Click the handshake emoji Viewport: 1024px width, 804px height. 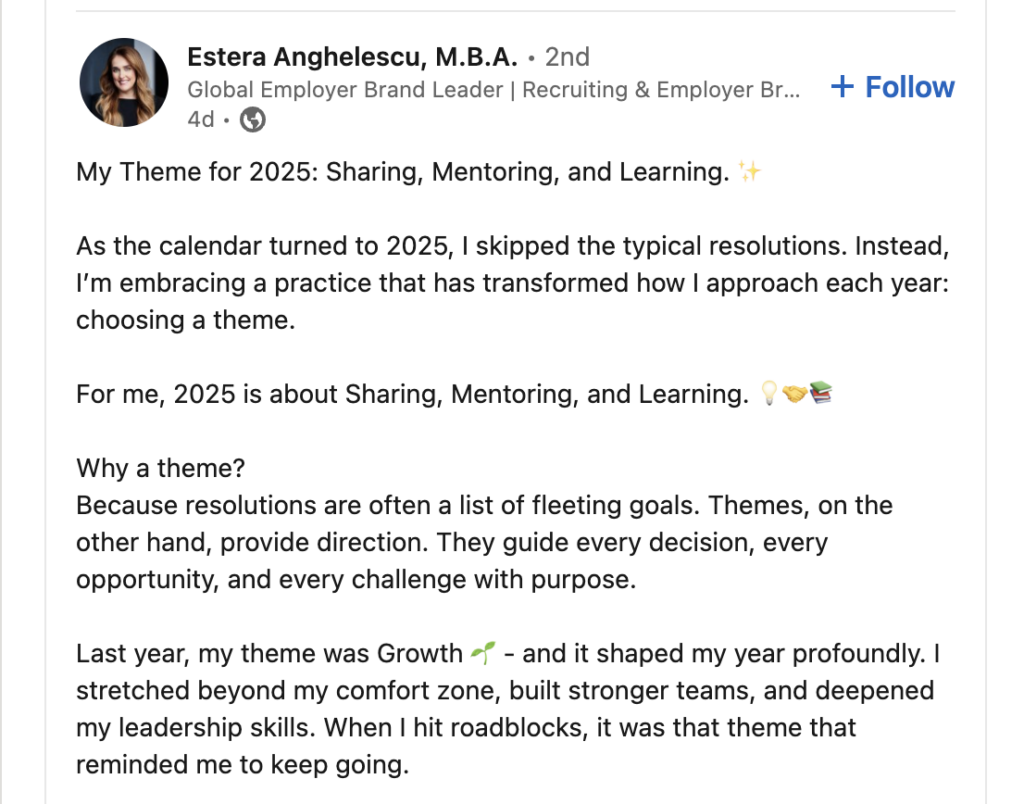794,394
